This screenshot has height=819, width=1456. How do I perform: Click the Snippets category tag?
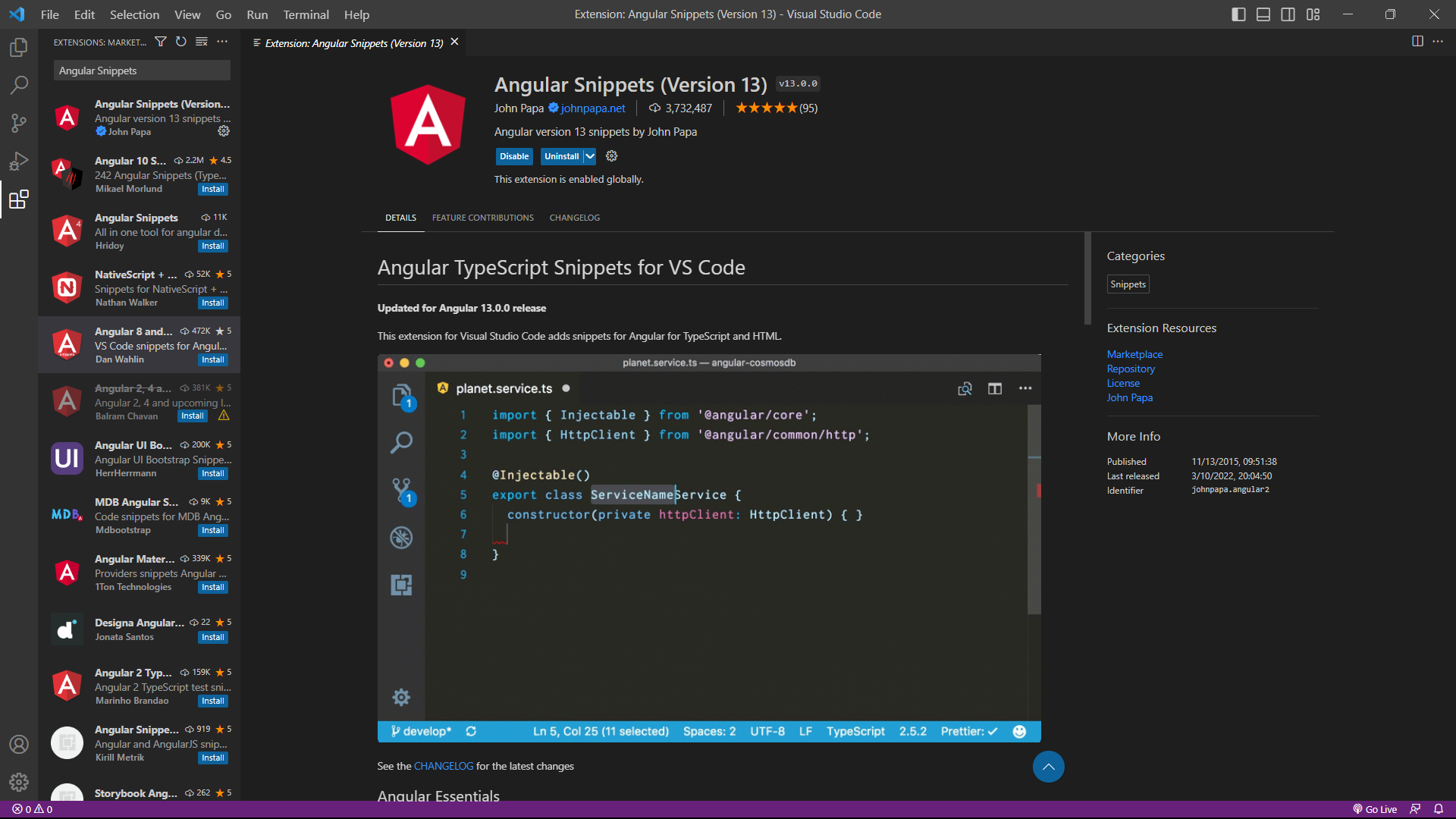pyautogui.click(x=1128, y=284)
